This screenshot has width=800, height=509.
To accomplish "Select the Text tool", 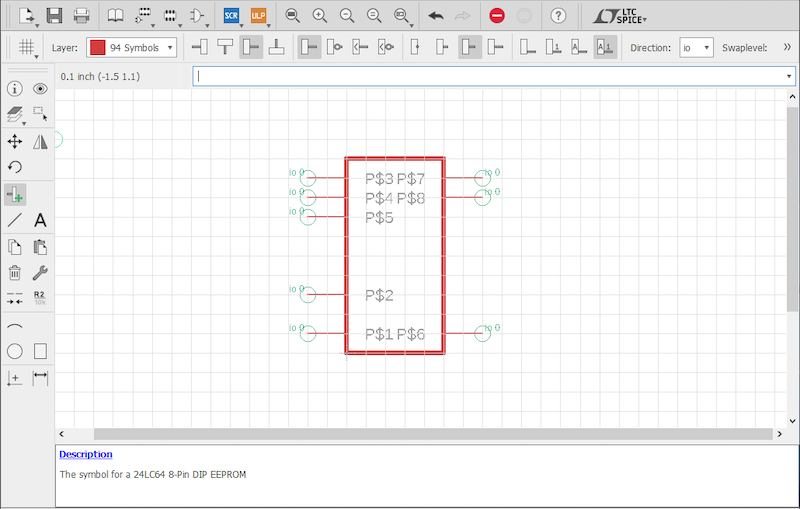I will 40,220.
